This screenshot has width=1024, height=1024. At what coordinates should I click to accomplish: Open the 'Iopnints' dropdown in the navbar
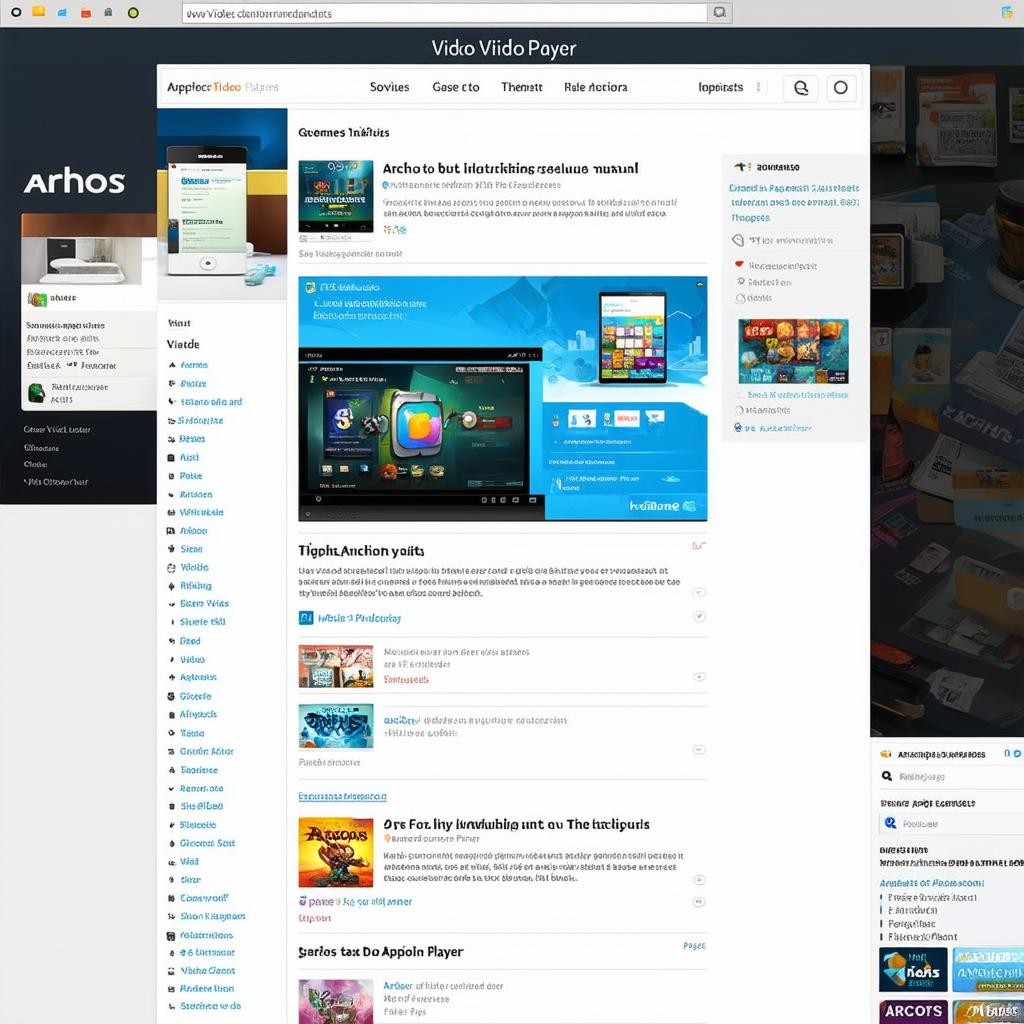coord(721,88)
